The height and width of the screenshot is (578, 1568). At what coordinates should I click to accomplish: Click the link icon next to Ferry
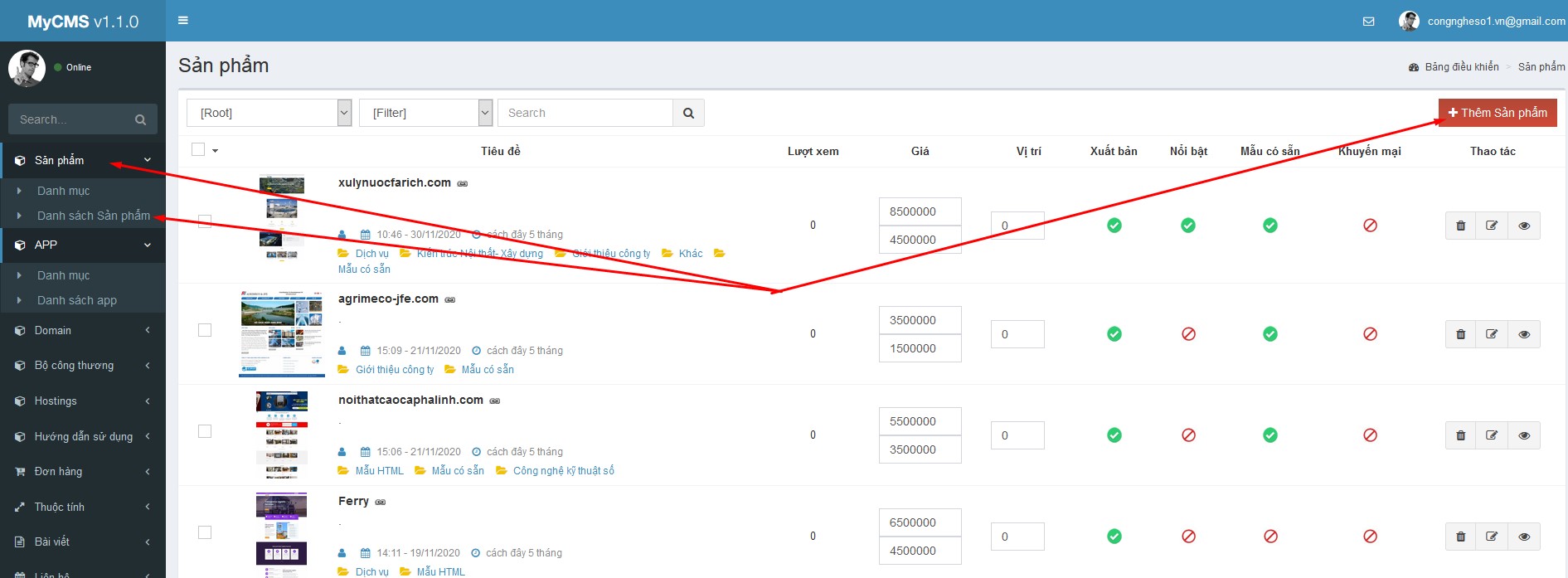tap(381, 503)
